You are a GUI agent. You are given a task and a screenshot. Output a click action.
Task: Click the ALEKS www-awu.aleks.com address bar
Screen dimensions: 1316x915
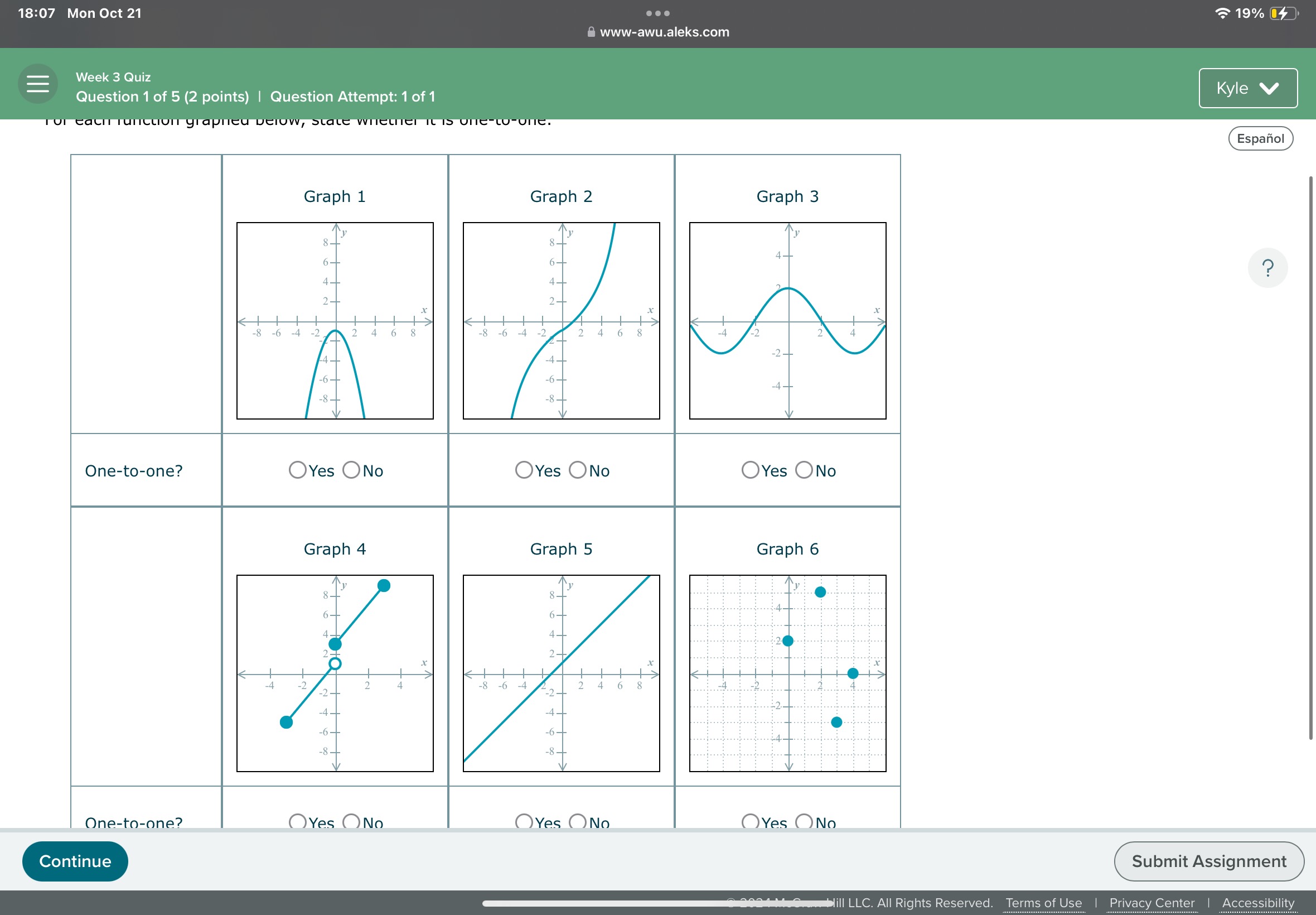658,31
